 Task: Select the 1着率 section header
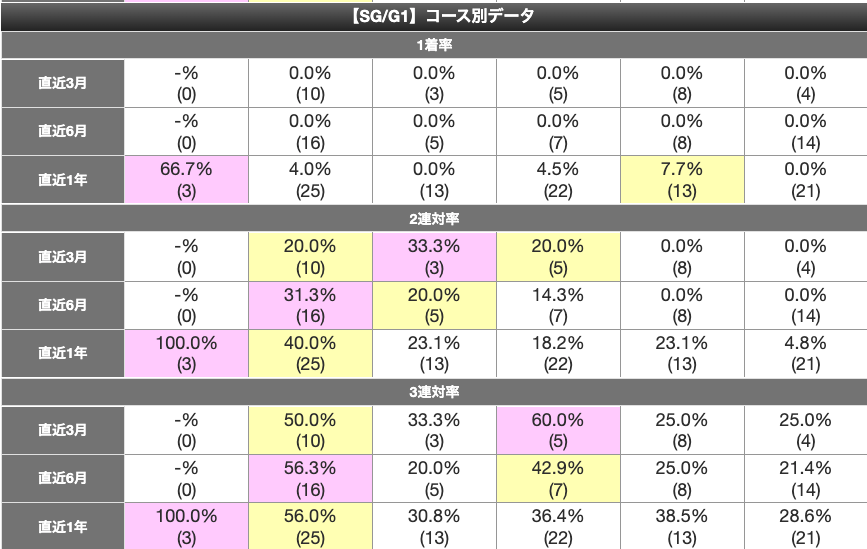point(434,45)
